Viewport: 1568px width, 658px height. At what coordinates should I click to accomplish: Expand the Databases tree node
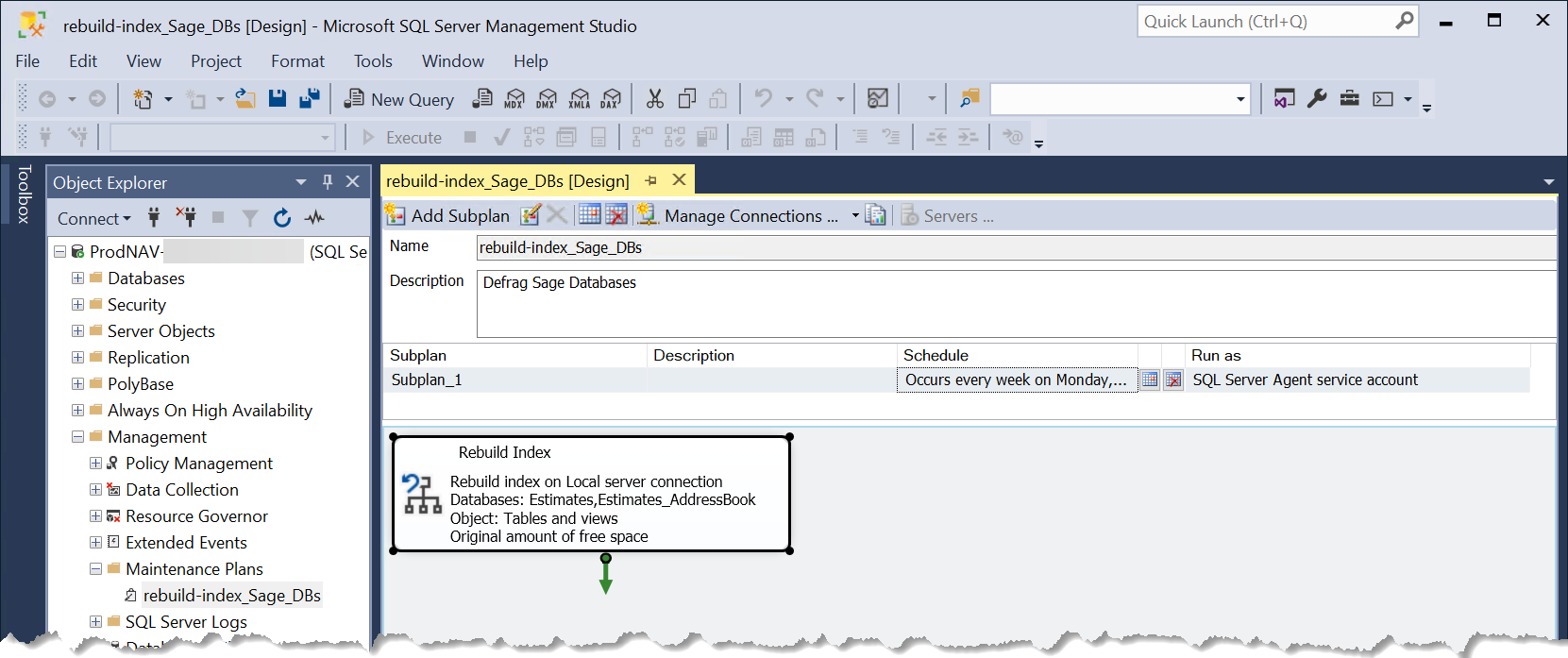pos(77,278)
